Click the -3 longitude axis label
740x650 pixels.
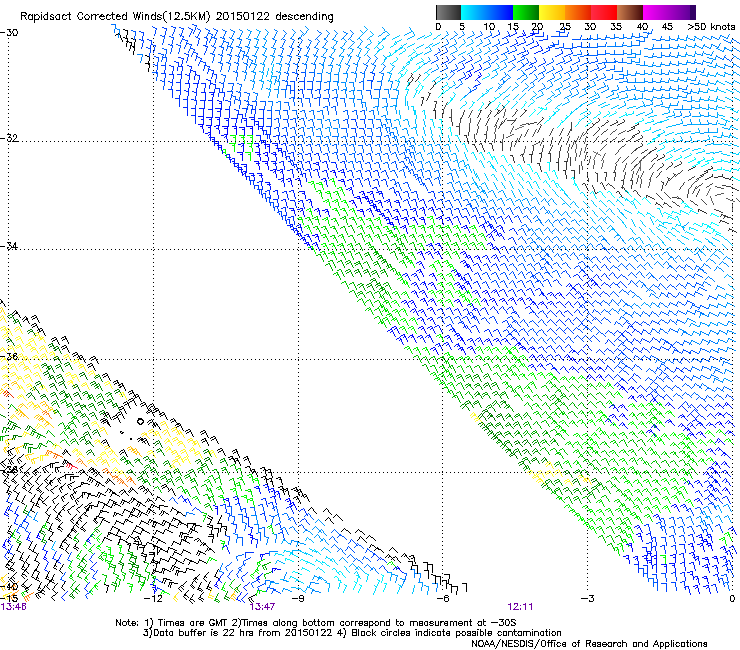pyautogui.click(x=588, y=599)
